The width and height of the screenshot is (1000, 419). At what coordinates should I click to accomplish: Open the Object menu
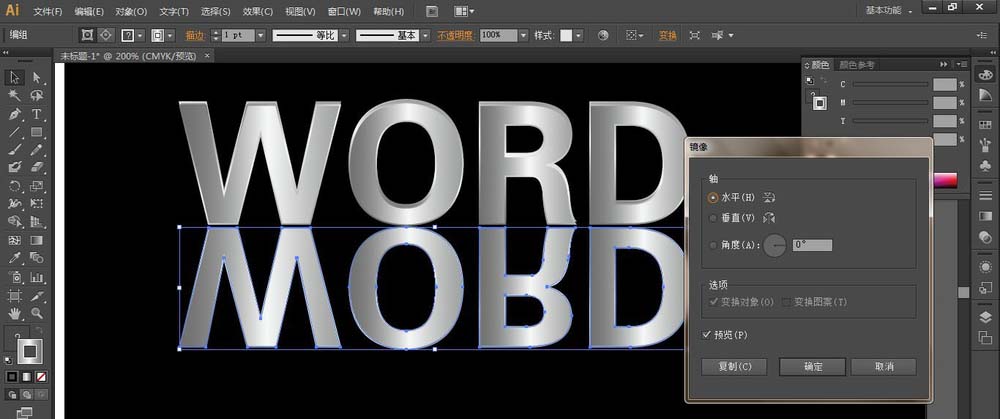point(131,11)
